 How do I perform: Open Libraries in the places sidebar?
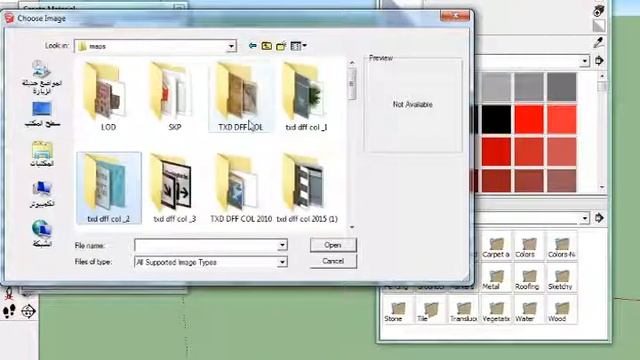42,153
